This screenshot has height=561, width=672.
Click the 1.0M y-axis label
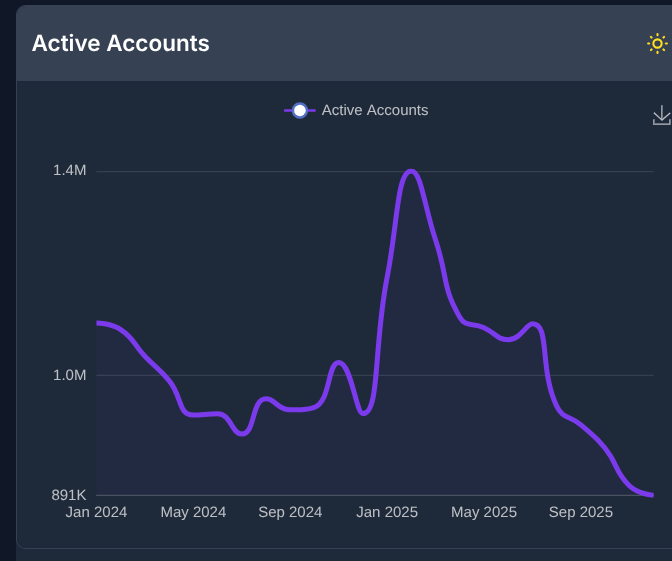[x=70, y=375]
